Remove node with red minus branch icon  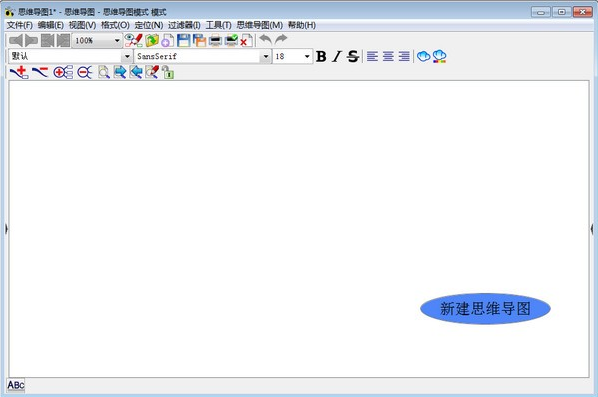[x=40, y=72]
